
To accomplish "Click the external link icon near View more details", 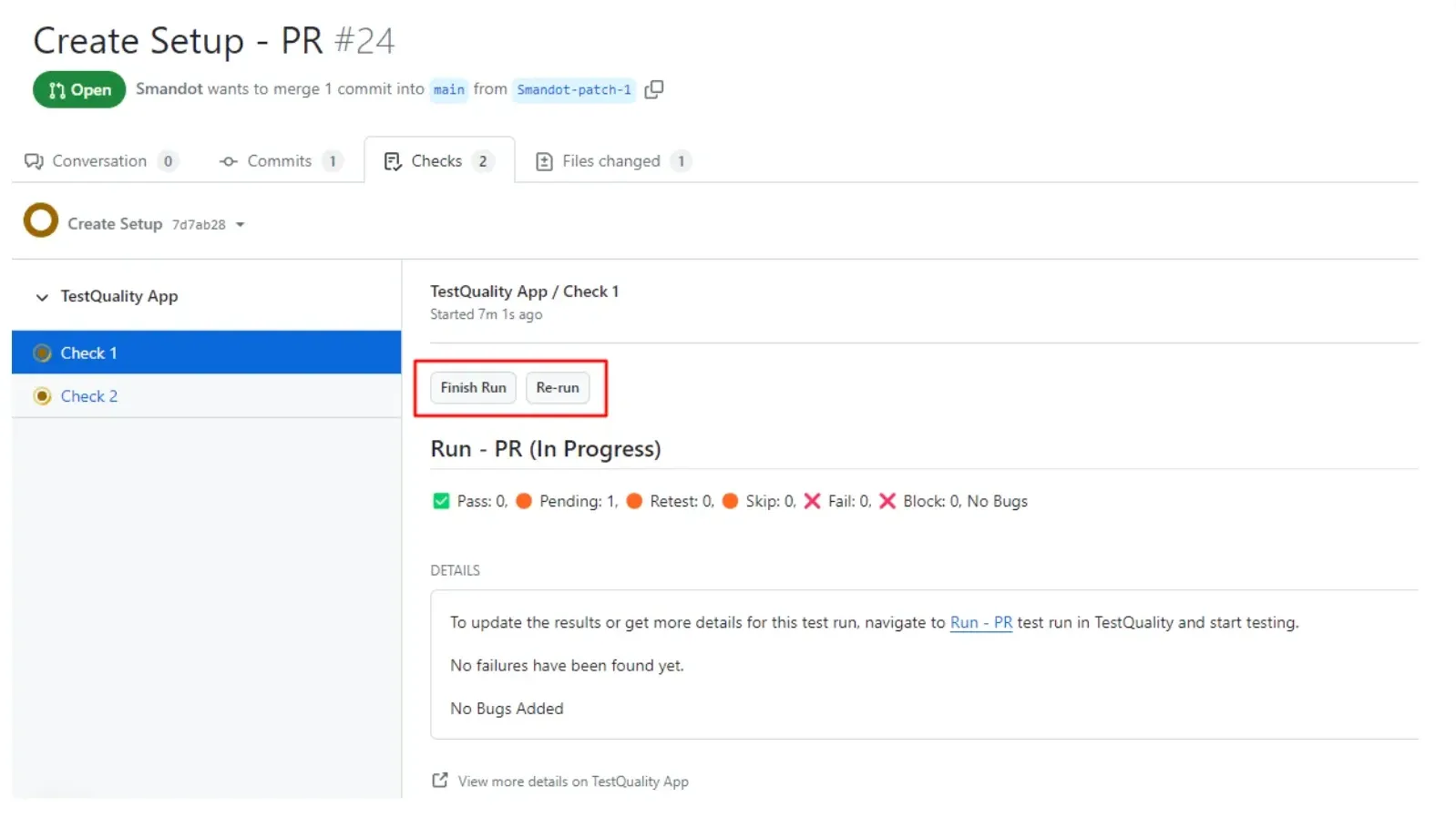I will click(x=440, y=780).
